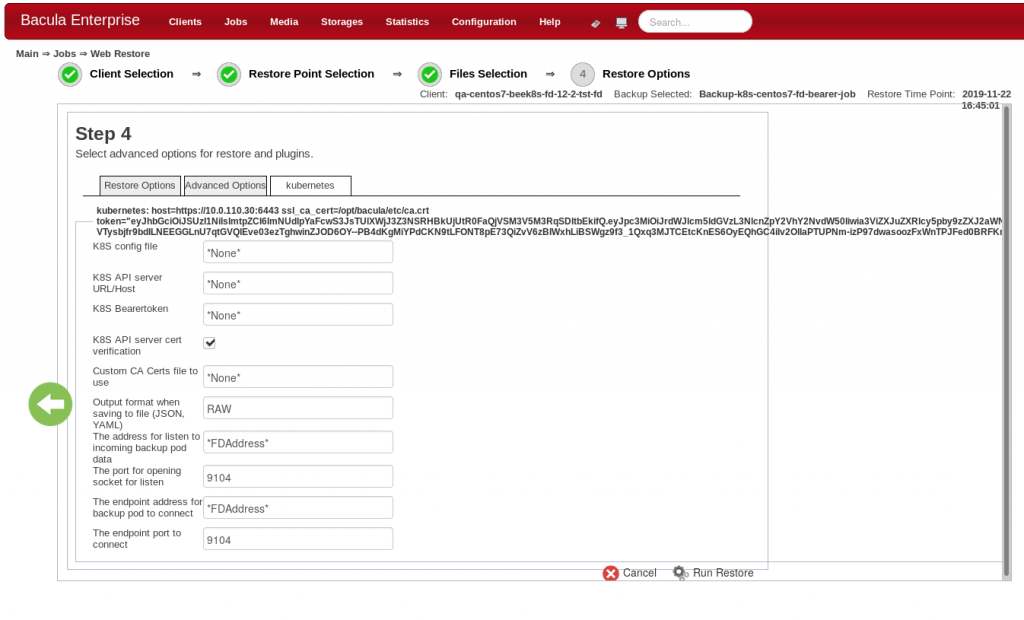The height and width of the screenshot is (620, 1024).
Task: Toggle K8S API server cert verification checkbox
Action: [x=210, y=343]
